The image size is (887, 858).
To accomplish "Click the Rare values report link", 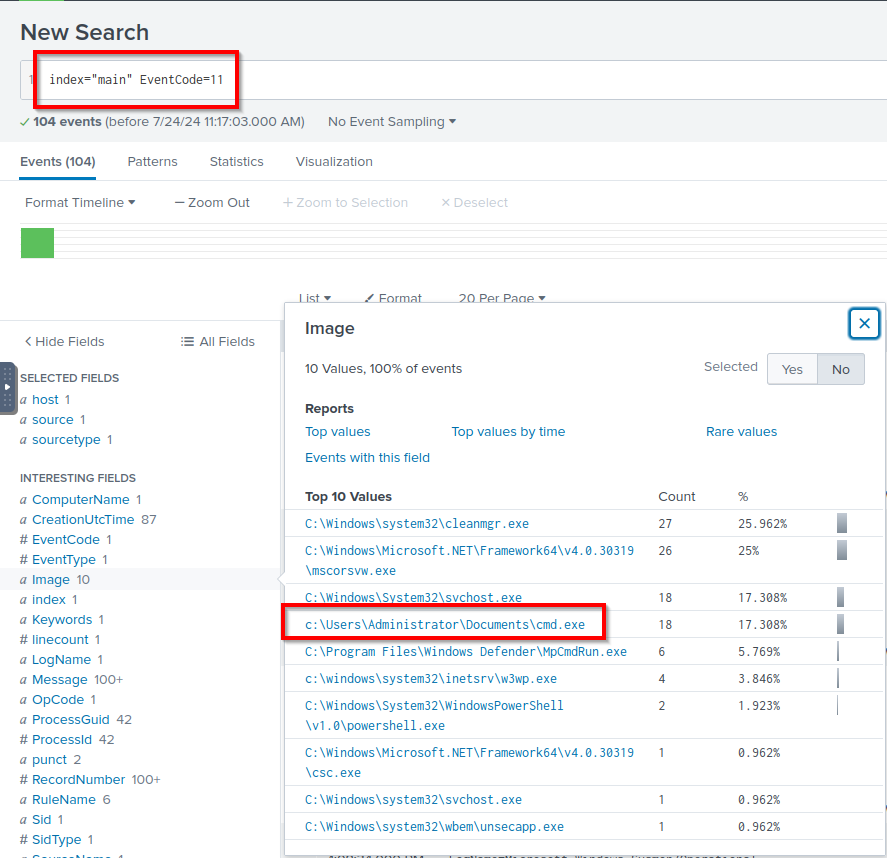I will pos(741,432).
